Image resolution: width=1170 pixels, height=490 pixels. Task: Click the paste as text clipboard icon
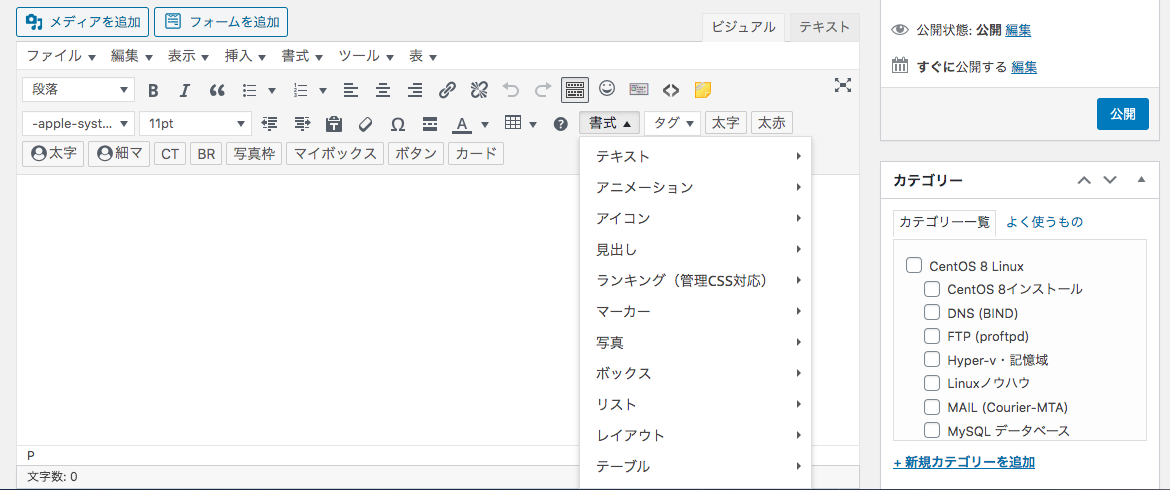pyautogui.click(x=334, y=123)
